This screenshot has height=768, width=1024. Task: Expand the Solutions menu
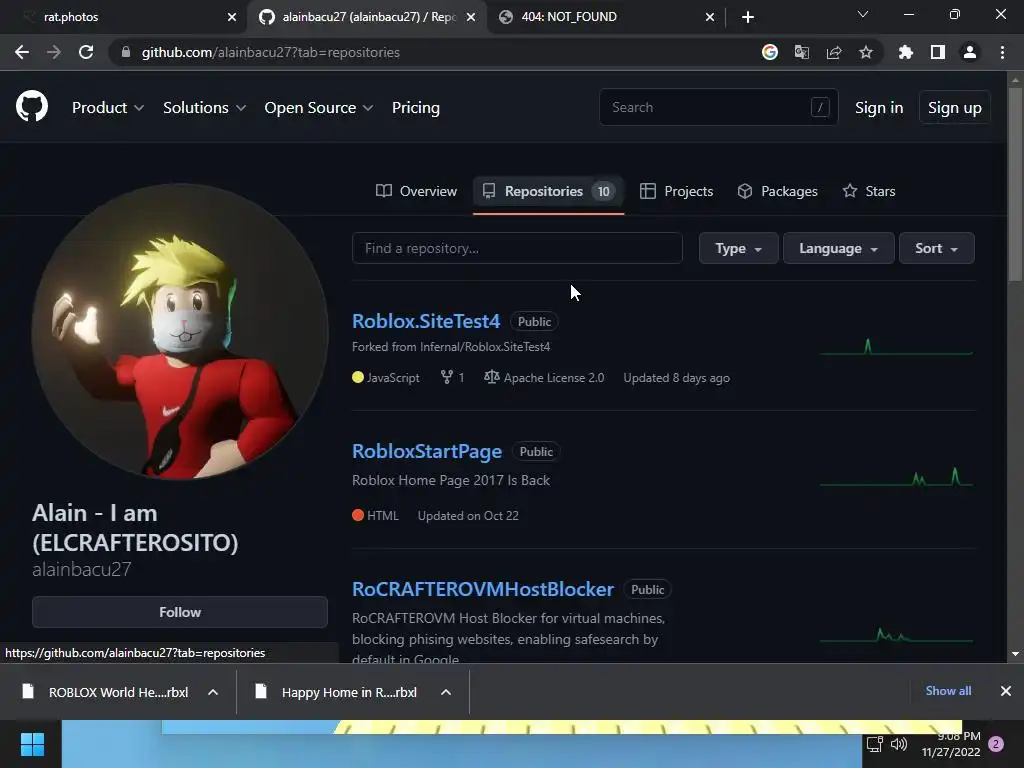coord(204,108)
